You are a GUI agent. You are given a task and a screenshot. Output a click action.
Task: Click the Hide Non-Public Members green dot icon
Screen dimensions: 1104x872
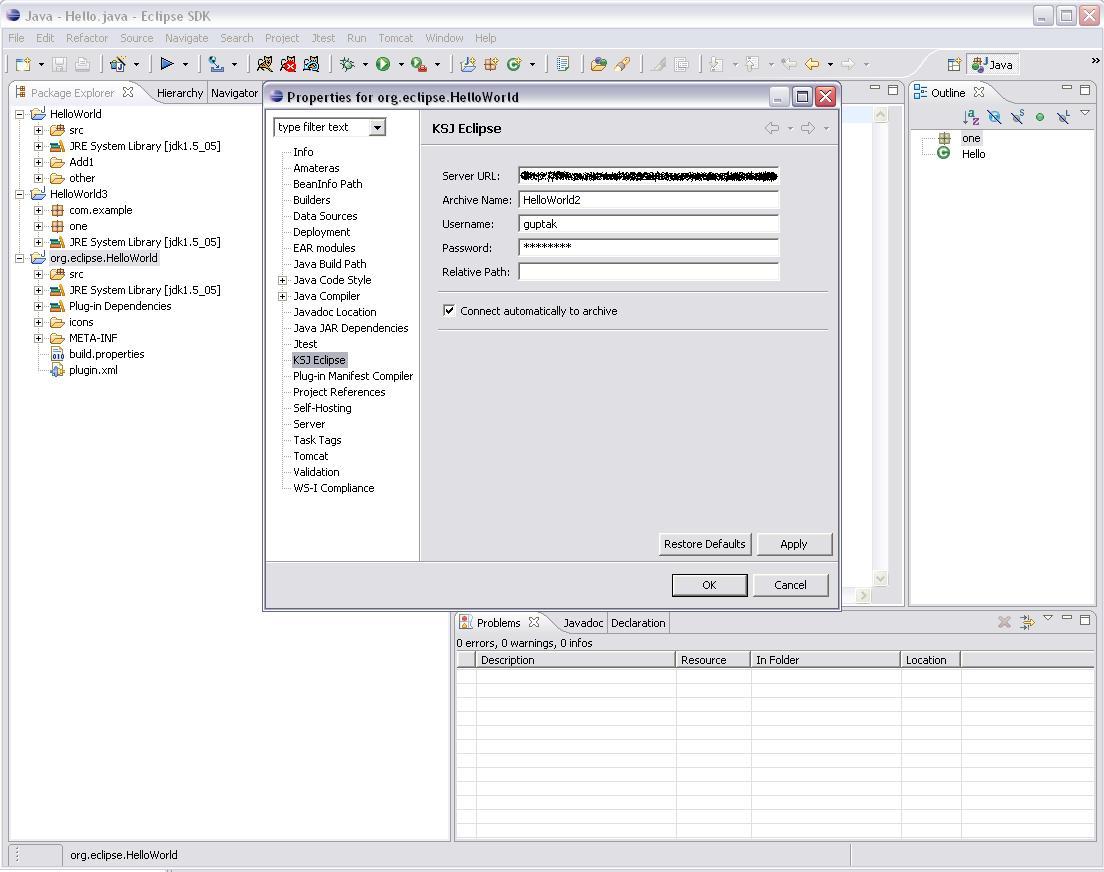pos(1040,117)
